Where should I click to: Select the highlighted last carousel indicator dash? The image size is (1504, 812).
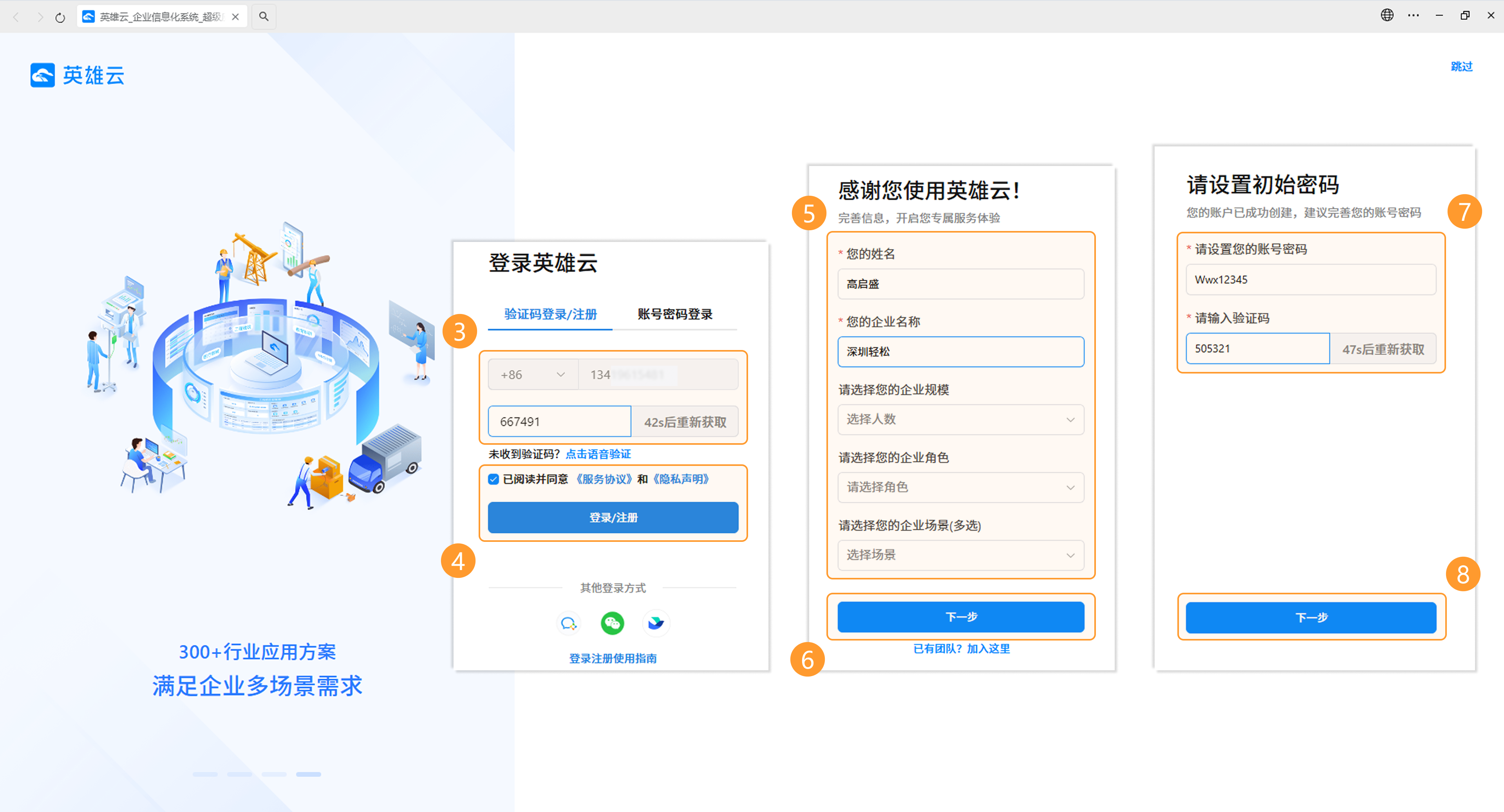click(308, 774)
